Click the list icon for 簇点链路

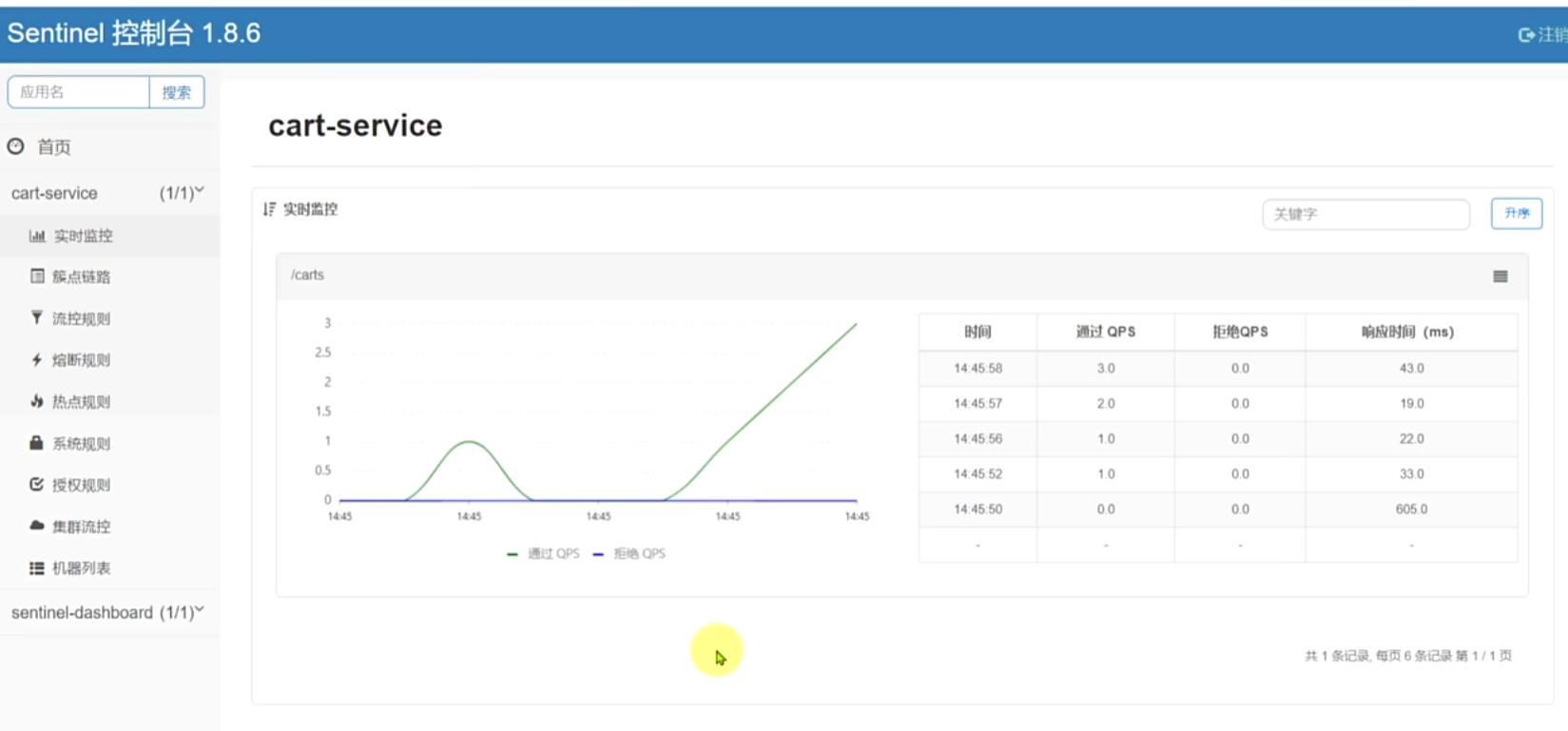37,277
